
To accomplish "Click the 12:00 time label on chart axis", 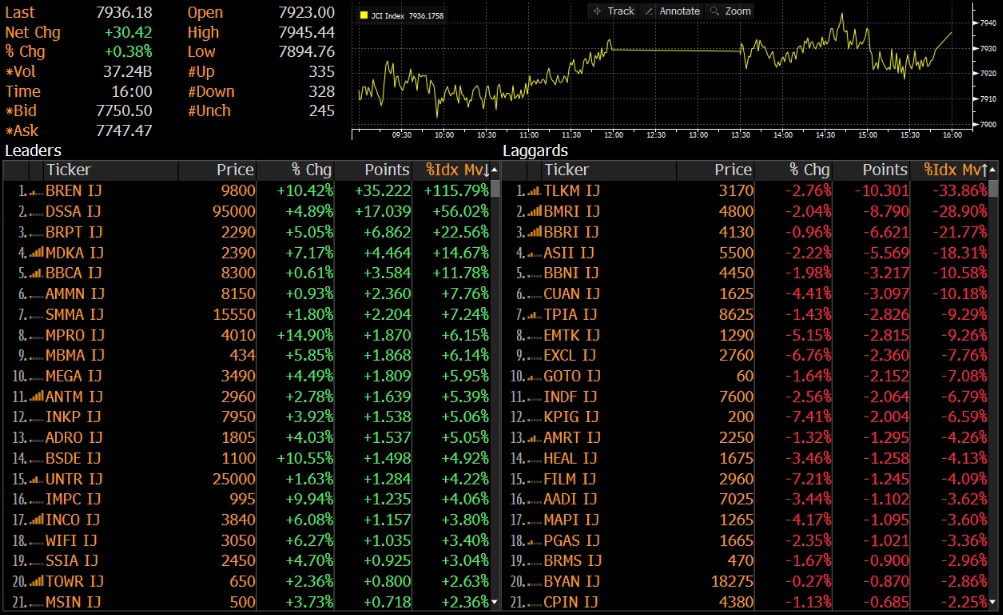I will point(613,135).
